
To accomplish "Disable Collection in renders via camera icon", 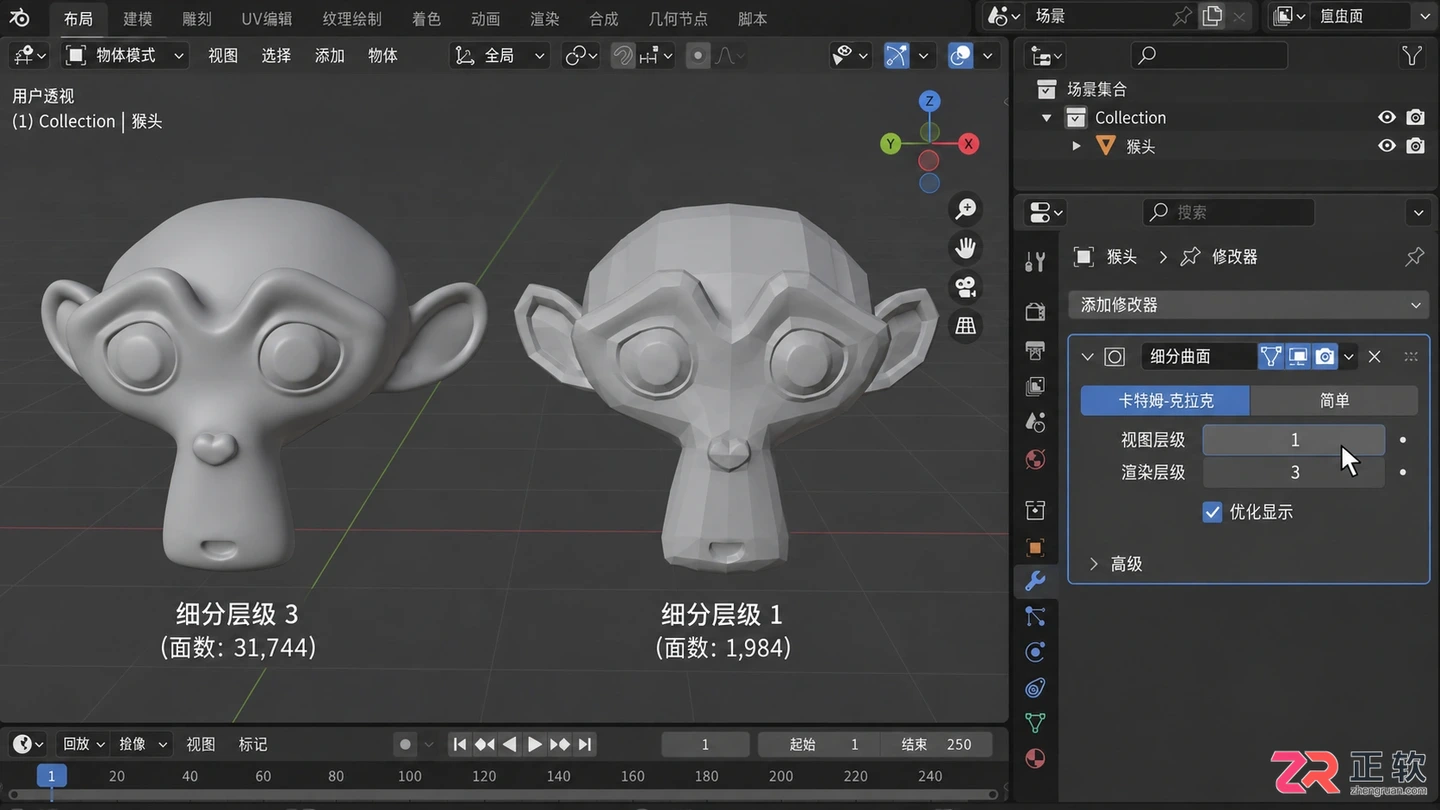I will click(1415, 118).
